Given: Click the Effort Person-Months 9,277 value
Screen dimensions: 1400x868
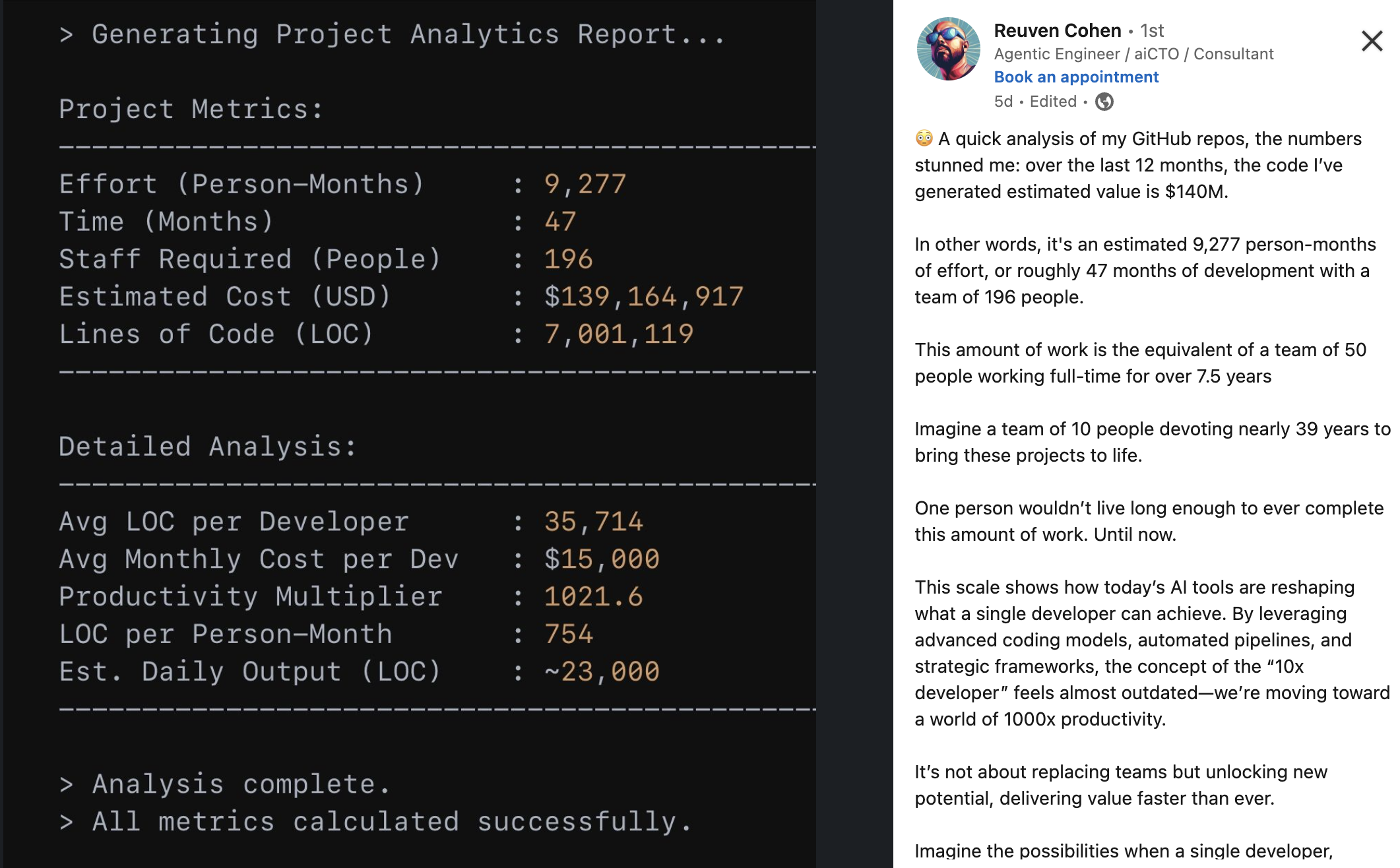Looking at the screenshot, I should pos(585,185).
